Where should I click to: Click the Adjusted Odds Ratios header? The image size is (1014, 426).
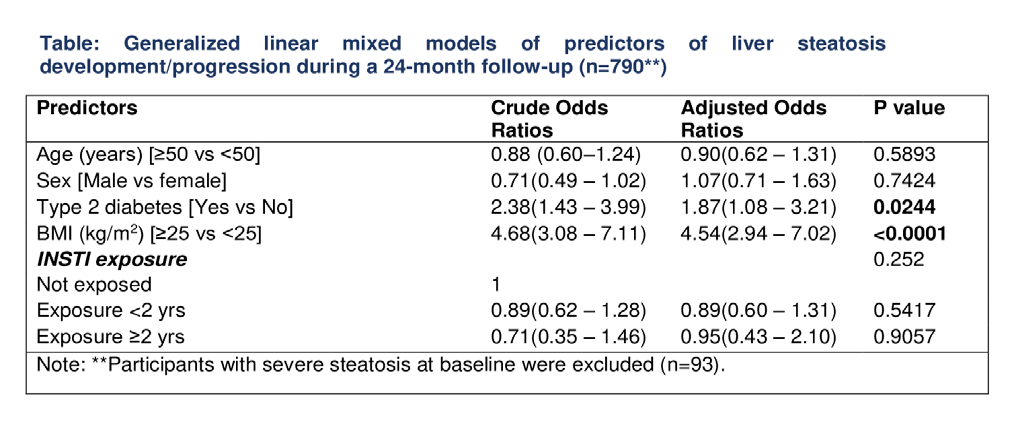(753, 119)
